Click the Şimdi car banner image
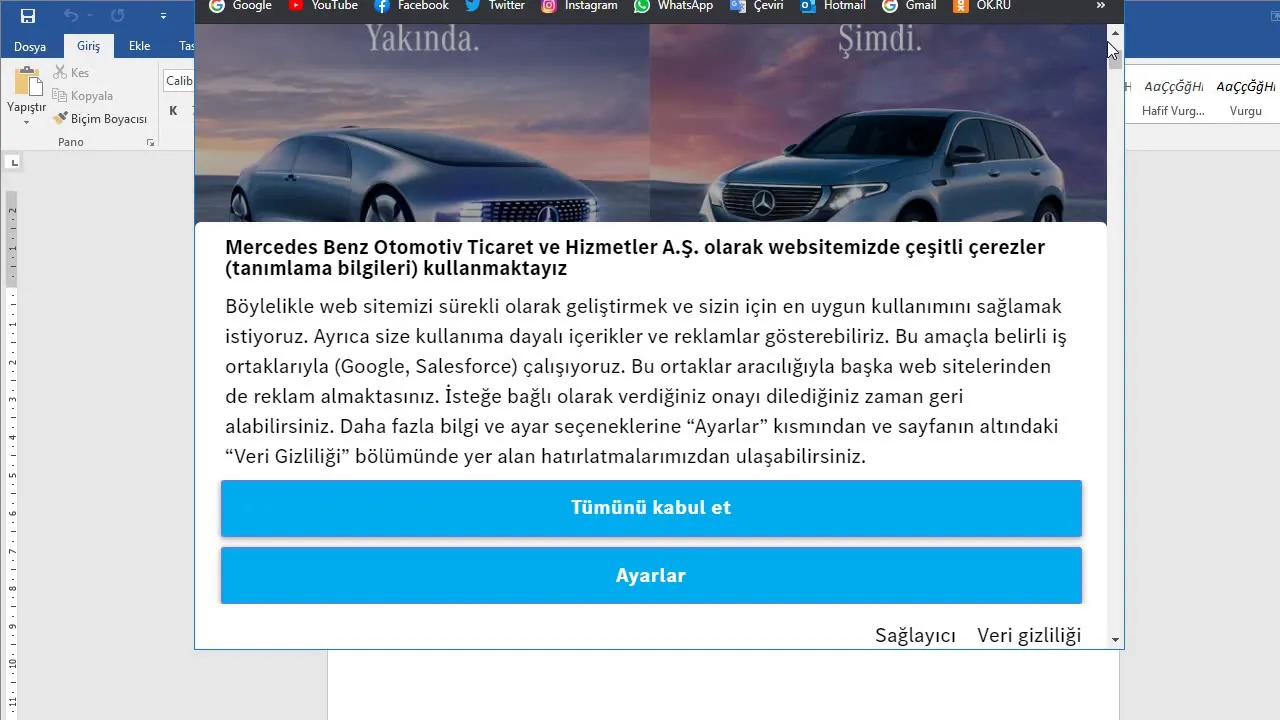 pyautogui.click(x=878, y=123)
